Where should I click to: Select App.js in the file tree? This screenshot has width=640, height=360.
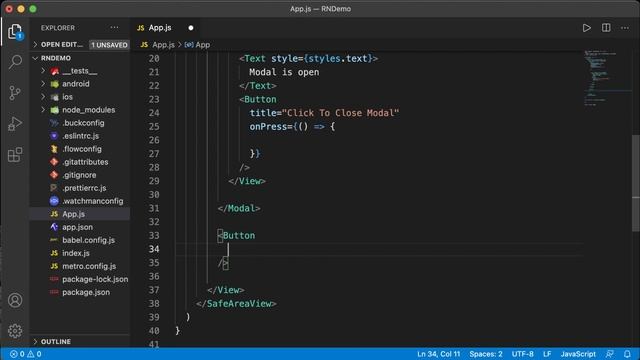pos(80,214)
